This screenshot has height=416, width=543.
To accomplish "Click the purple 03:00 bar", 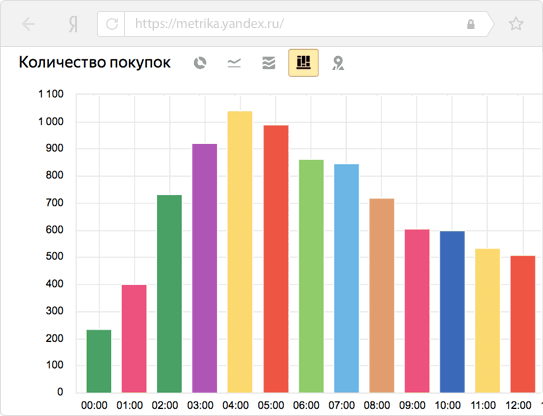I will coord(205,268).
